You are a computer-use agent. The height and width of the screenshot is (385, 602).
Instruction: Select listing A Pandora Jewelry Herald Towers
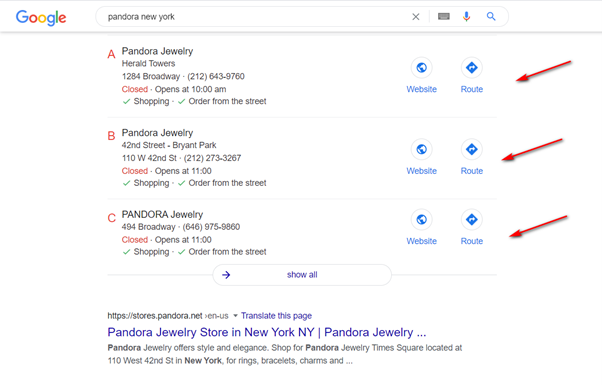tap(157, 51)
